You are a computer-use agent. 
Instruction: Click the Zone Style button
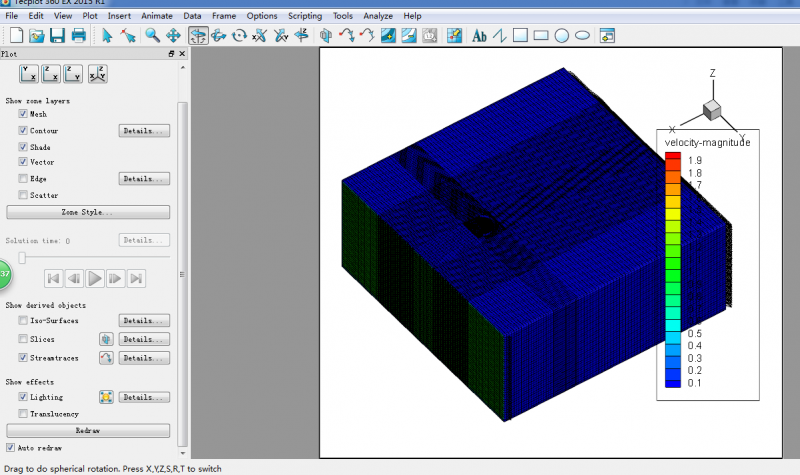(88, 212)
